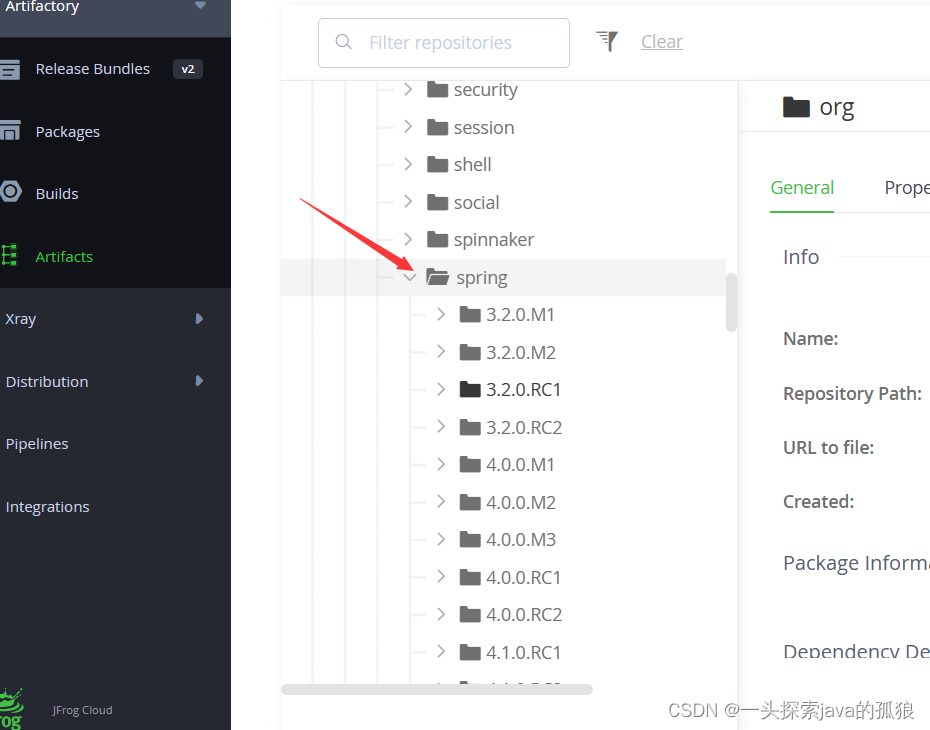
Task: Click the 3.2.0.RC1 folder icon
Action: tap(470, 390)
